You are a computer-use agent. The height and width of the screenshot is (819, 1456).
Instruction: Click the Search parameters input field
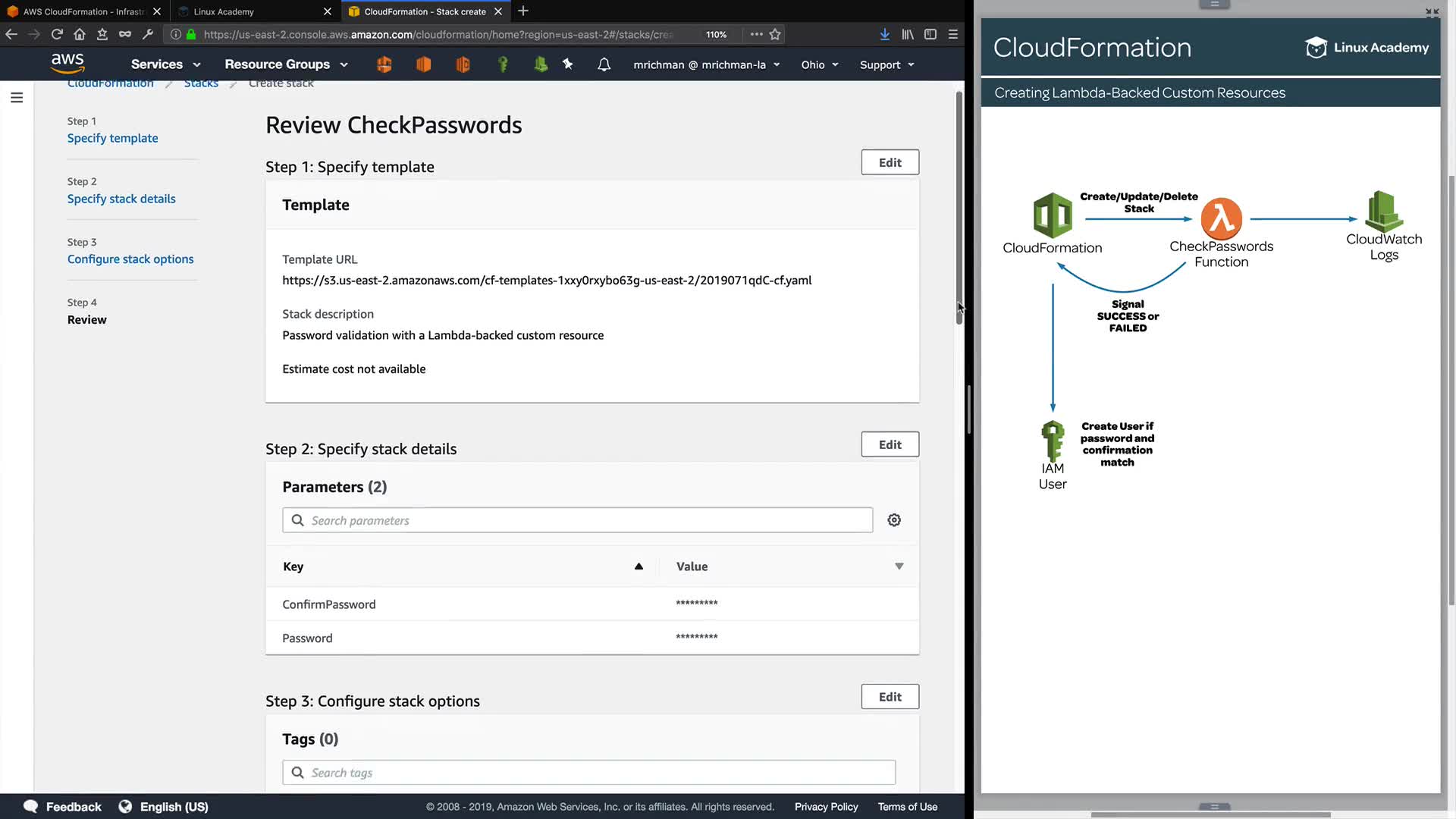tap(584, 520)
